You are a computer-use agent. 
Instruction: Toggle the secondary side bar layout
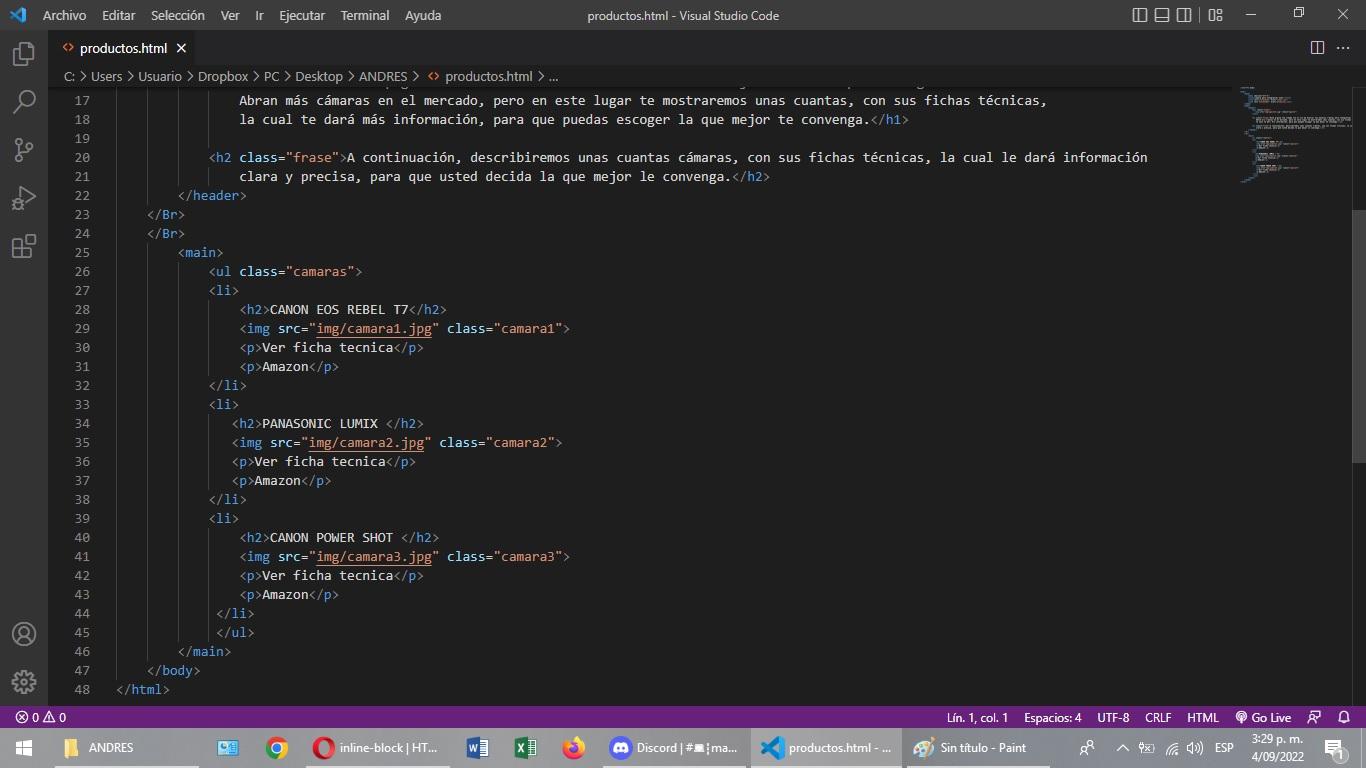[x=1184, y=15]
